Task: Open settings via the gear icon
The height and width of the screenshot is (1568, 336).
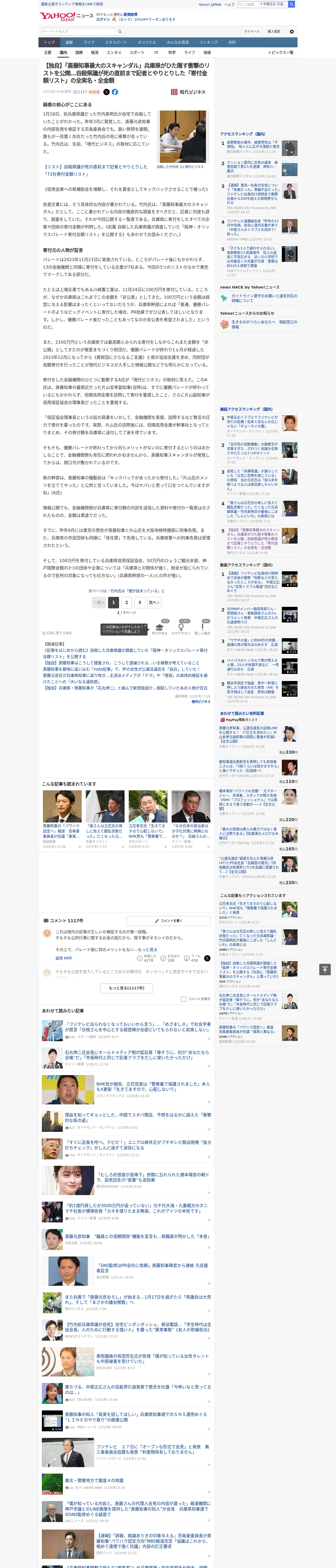Action: 292,32
